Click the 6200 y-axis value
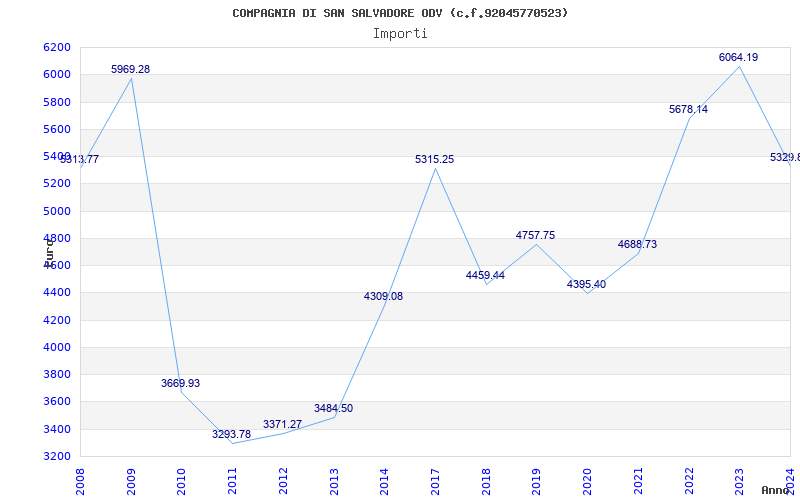This screenshot has height=500, width=800. pyautogui.click(x=57, y=47)
